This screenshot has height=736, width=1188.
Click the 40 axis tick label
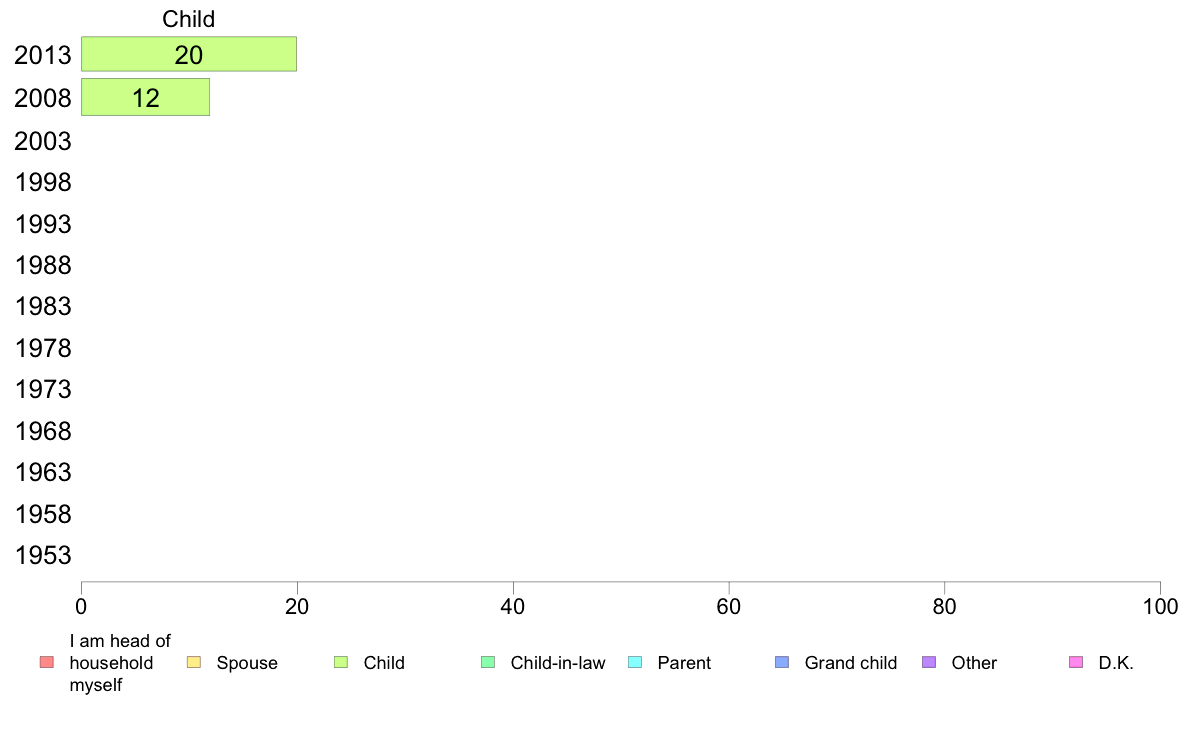click(x=513, y=606)
